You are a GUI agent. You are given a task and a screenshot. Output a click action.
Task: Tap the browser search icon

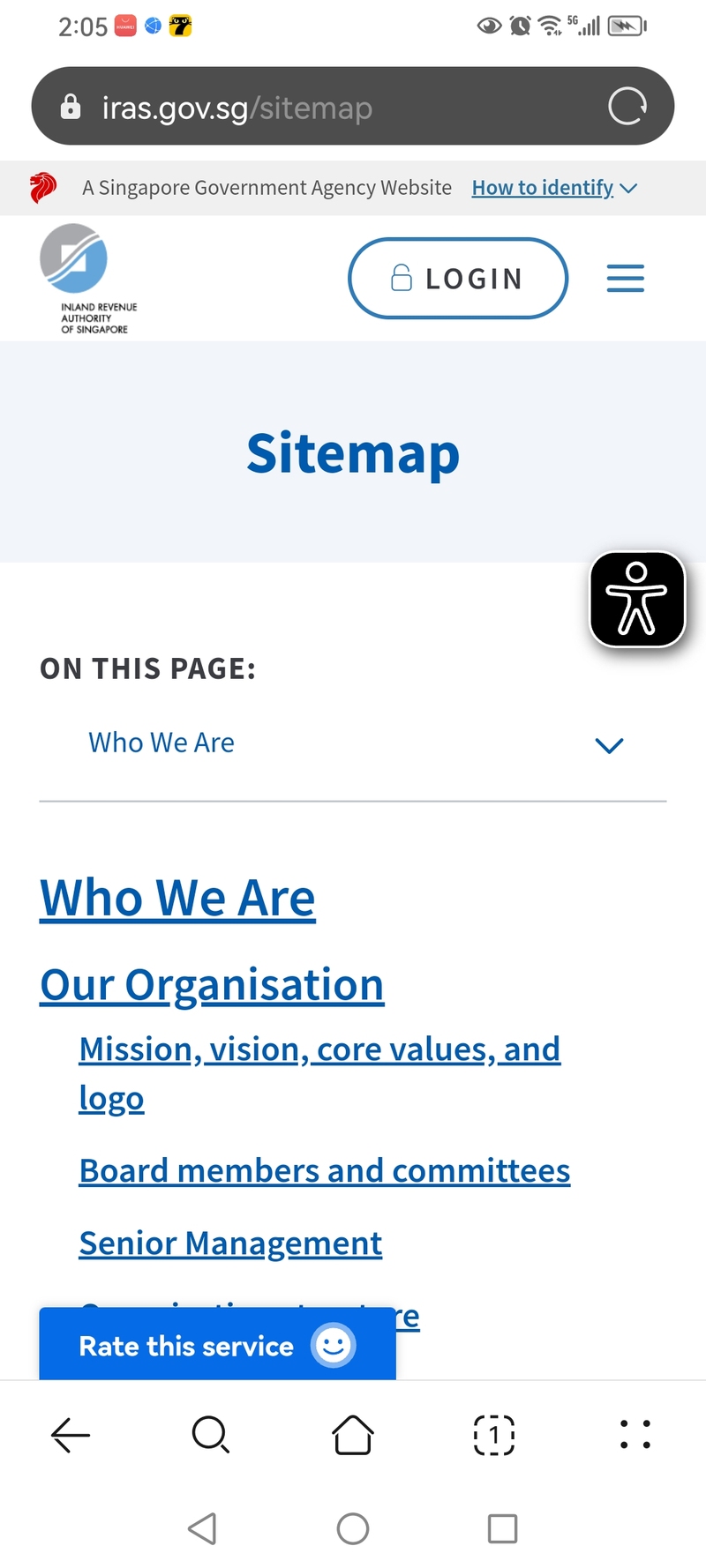(211, 1435)
